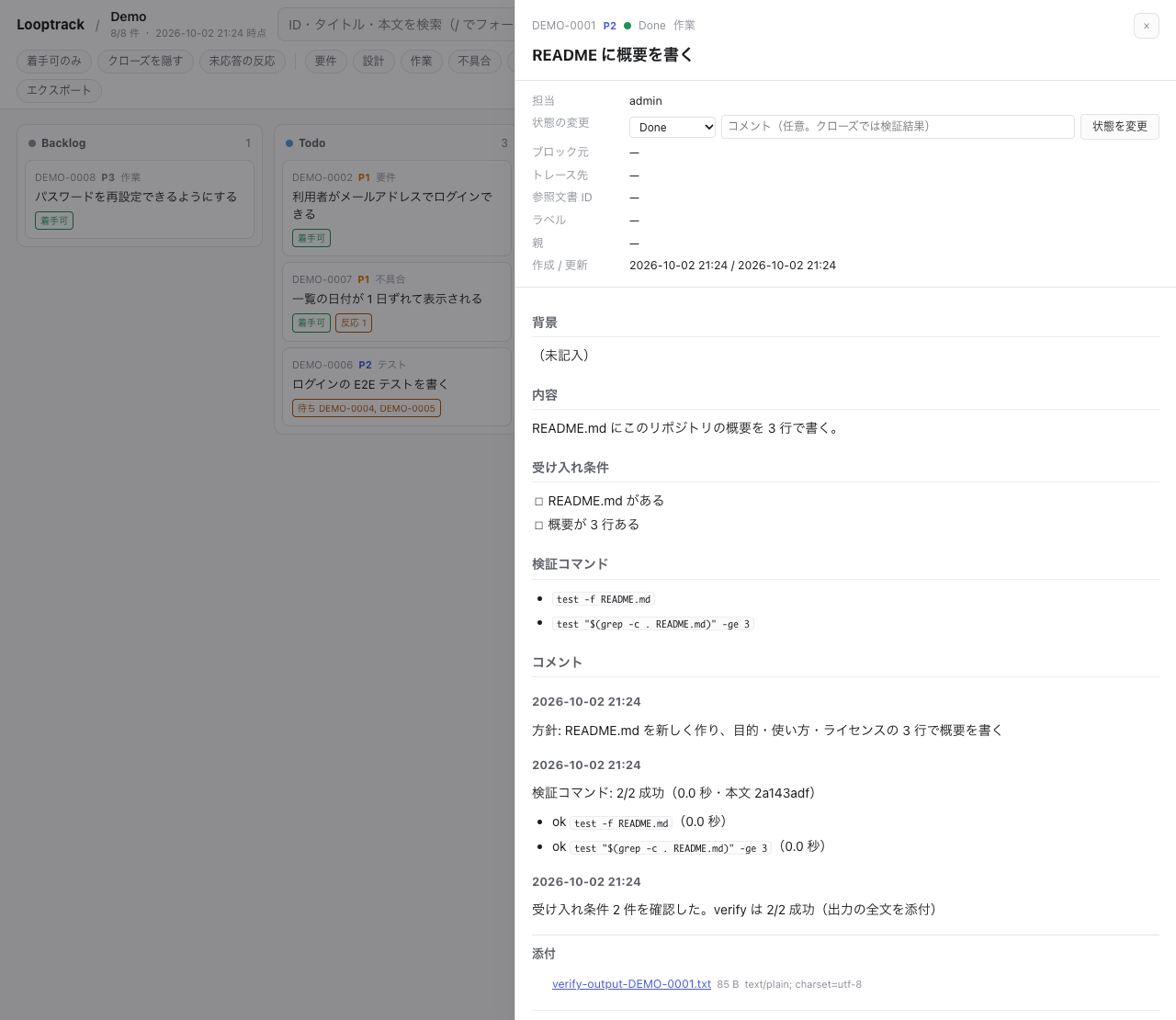Open card DEMO-0002 about email login
This screenshot has width=1176, height=1020.
click(x=397, y=208)
